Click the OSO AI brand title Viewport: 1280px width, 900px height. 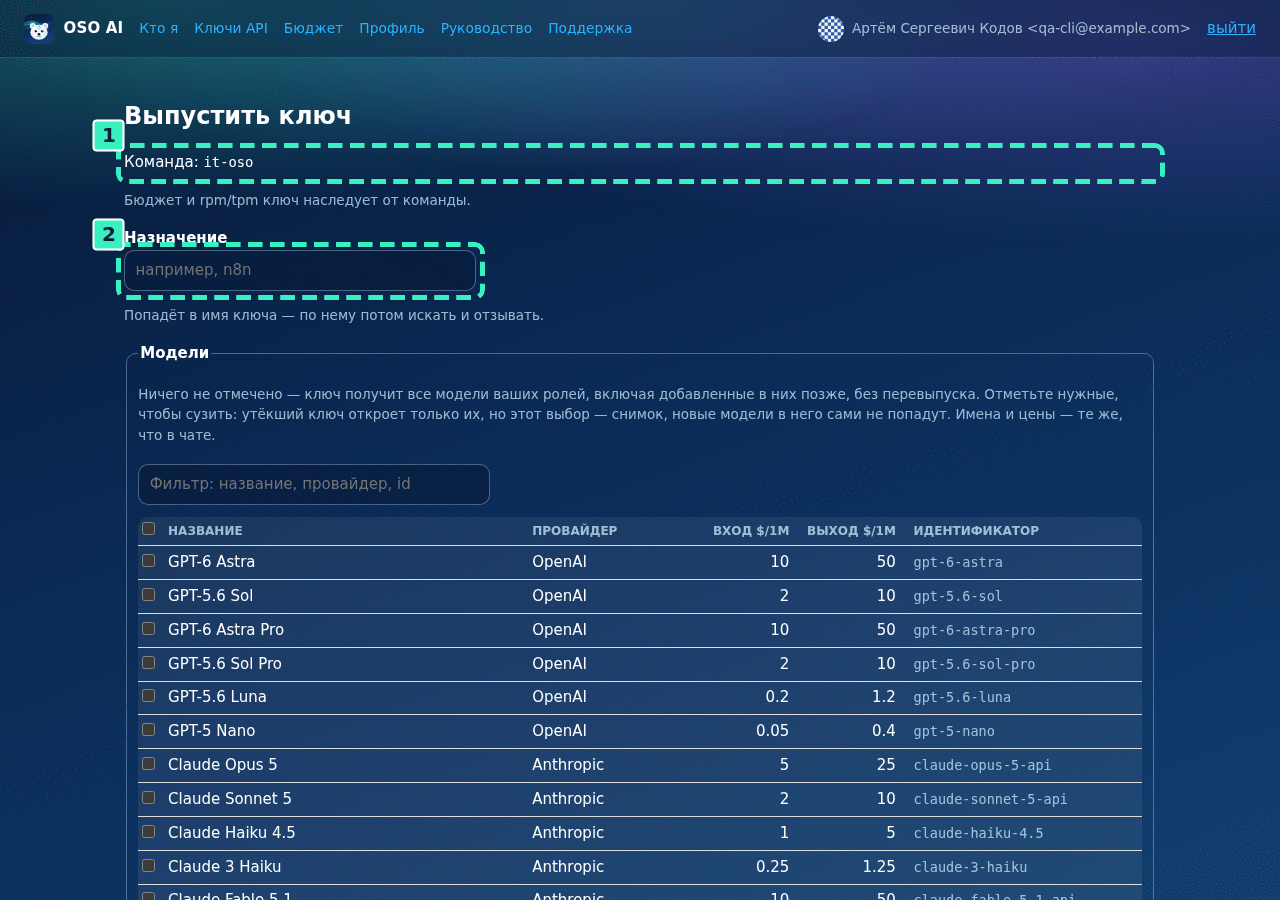pyautogui.click(x=93, y=28)
